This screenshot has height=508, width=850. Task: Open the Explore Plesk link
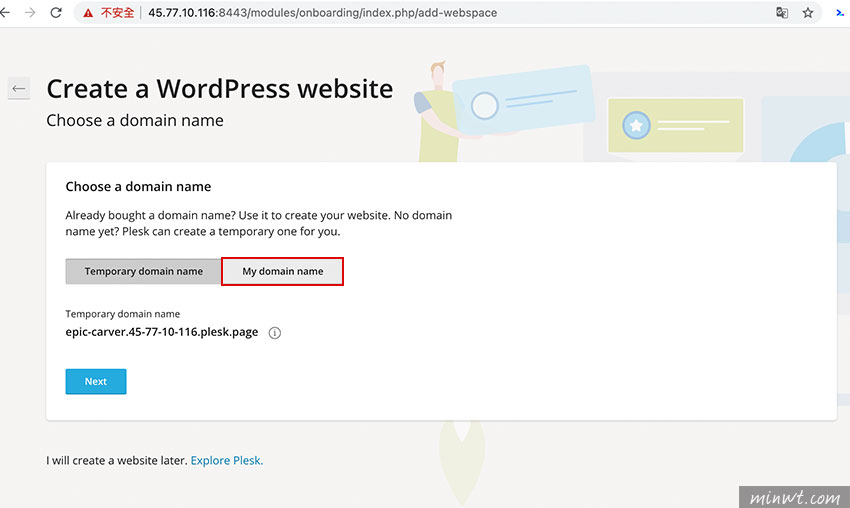[227, 460]
